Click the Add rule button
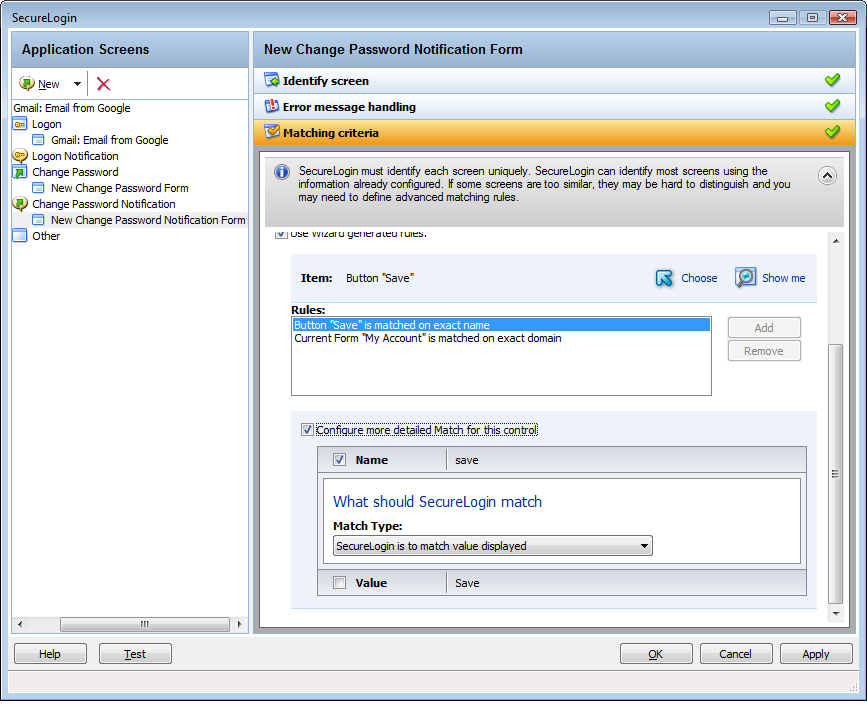Image resolution: width=867 pixels, height=719 pixels. coord(764,328)
